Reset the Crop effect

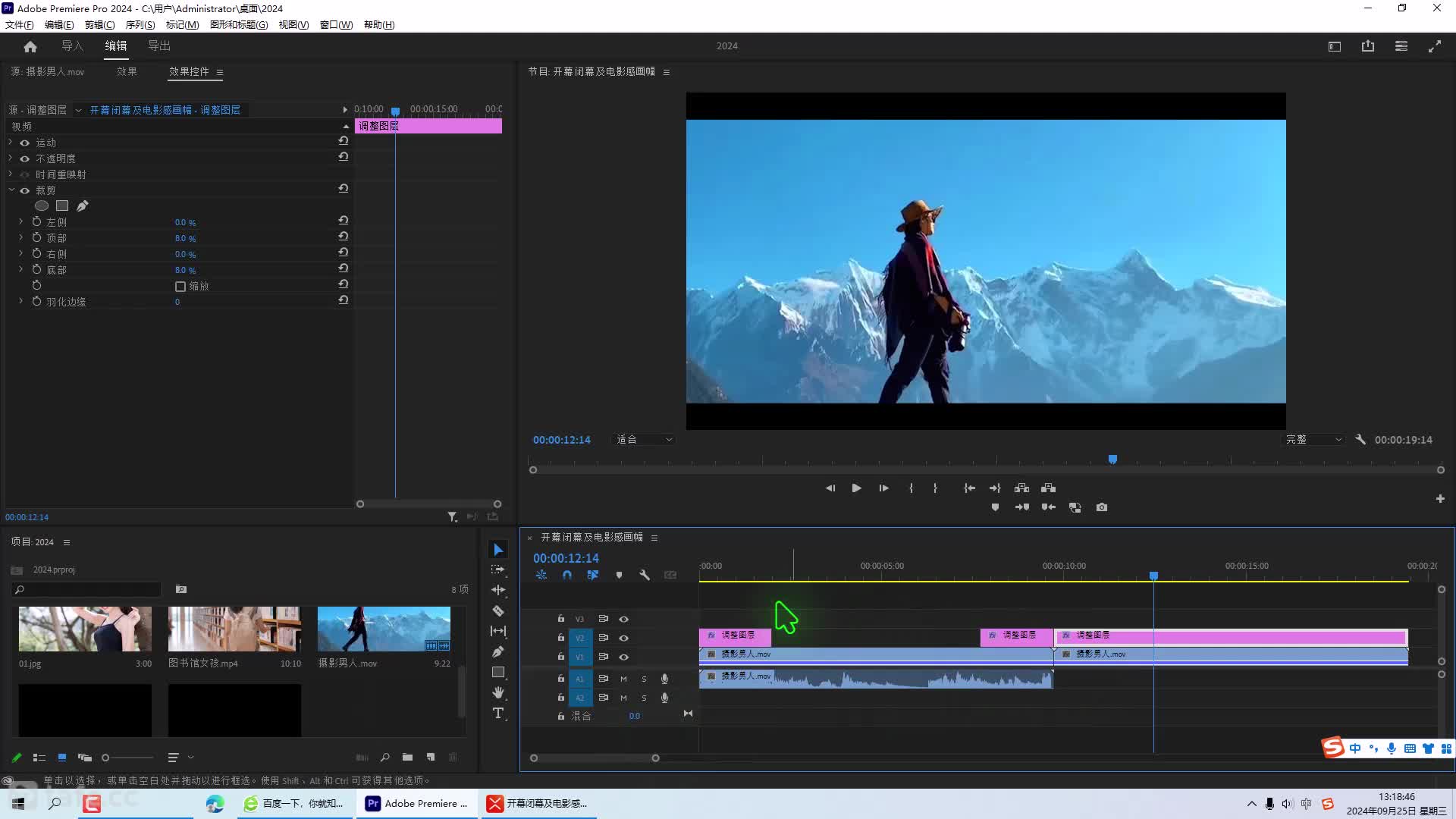click(343, 189)
